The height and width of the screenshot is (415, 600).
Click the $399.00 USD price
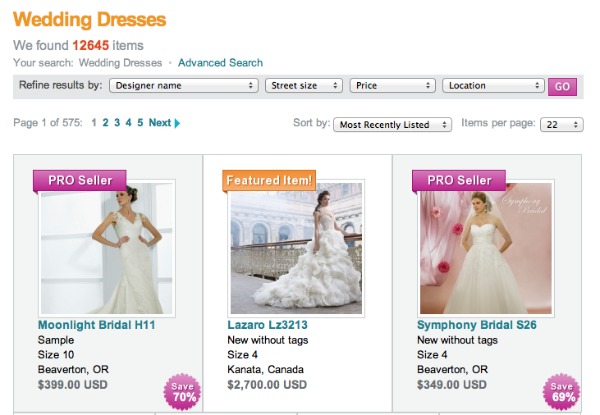click(73, 385)
